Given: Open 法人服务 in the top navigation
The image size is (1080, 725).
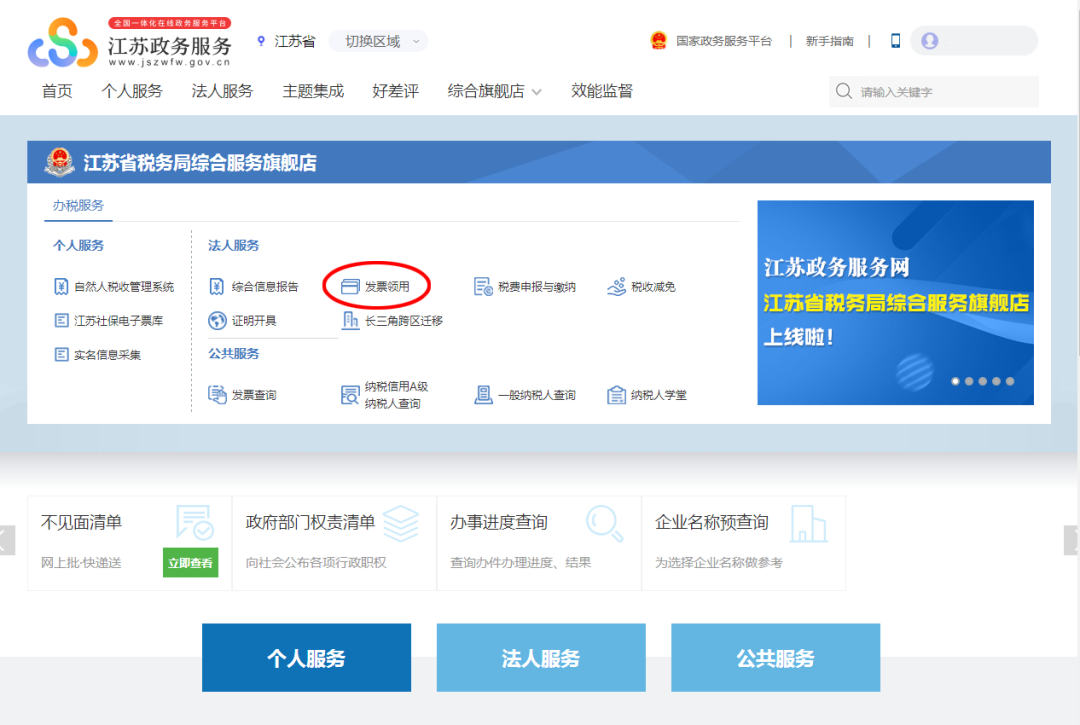Looking at the screenshot, I should [x=222, y=91].
